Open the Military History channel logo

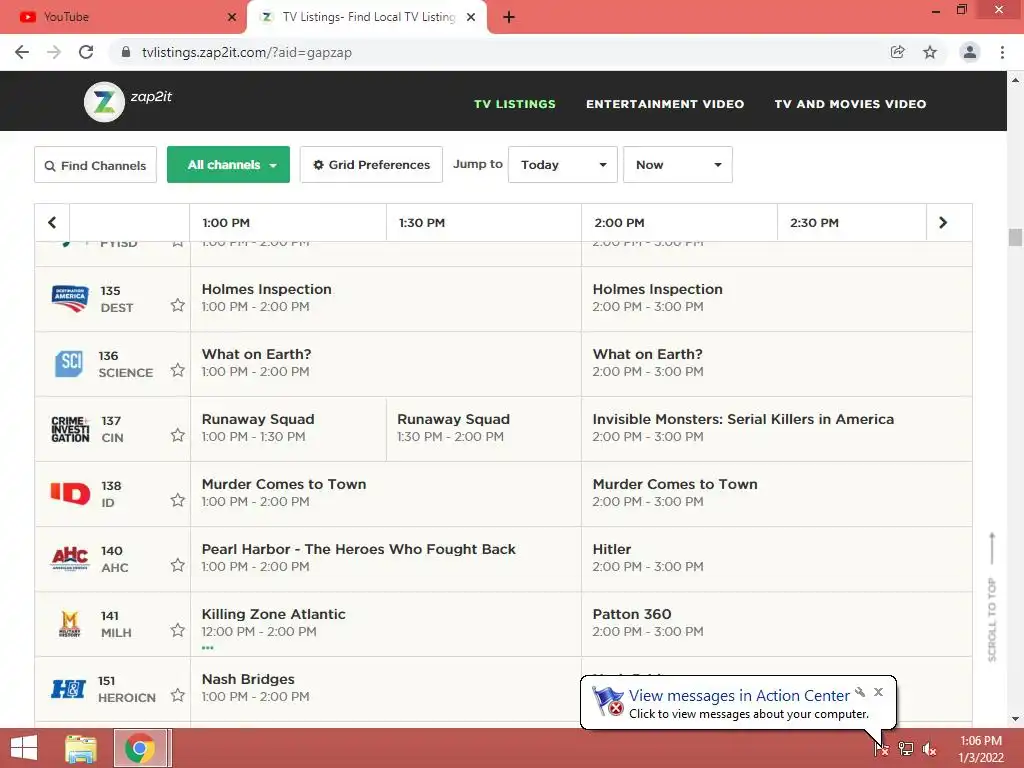point(70,624)
